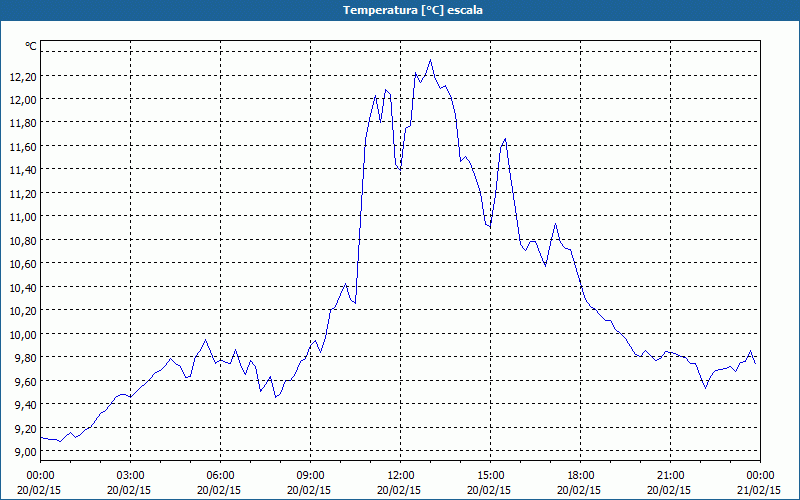Image resolution: width=800 pixels, height=500 pixels.
Task: Click the 11,00 temperature label
Action: pyautogui.click(x=23, y=217)
